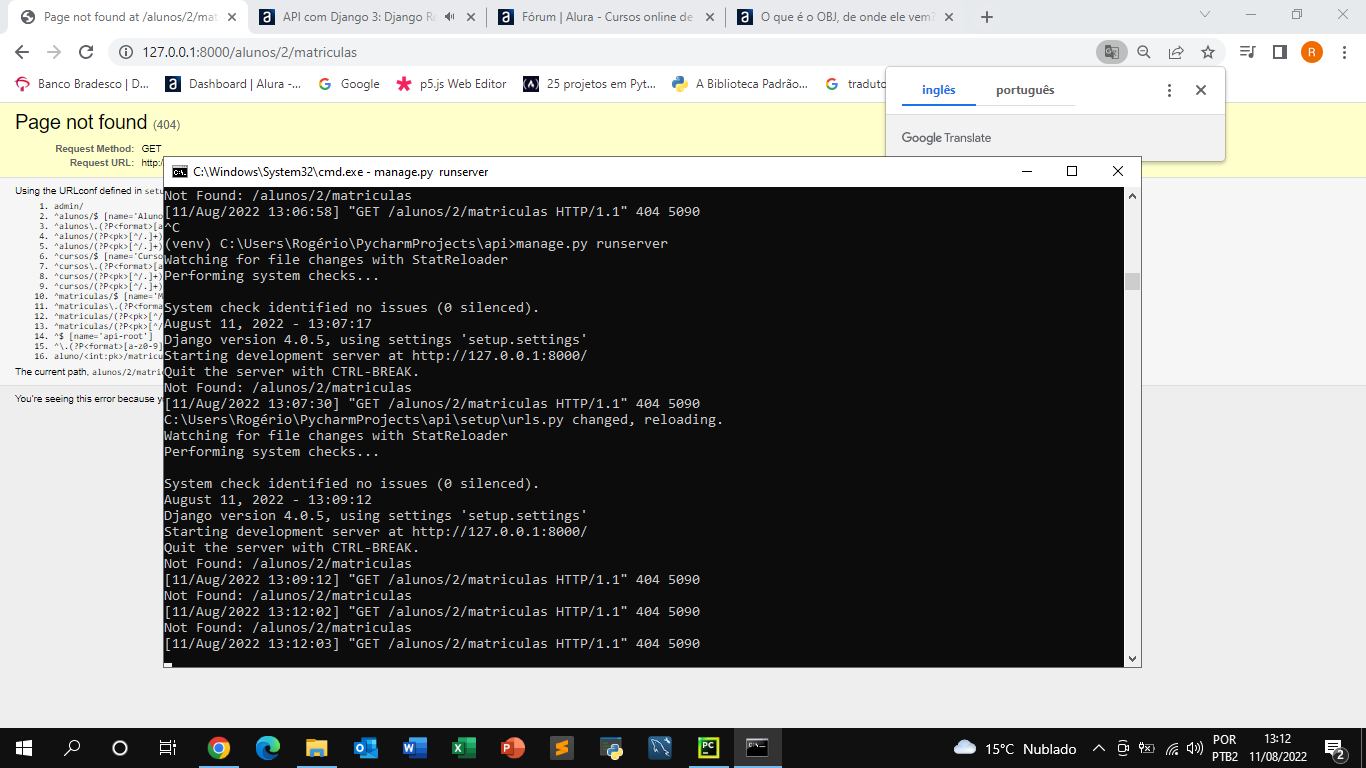Open the media controls icon in Chrome toolbar
1366x768 pixels.
pos(1247,52)
